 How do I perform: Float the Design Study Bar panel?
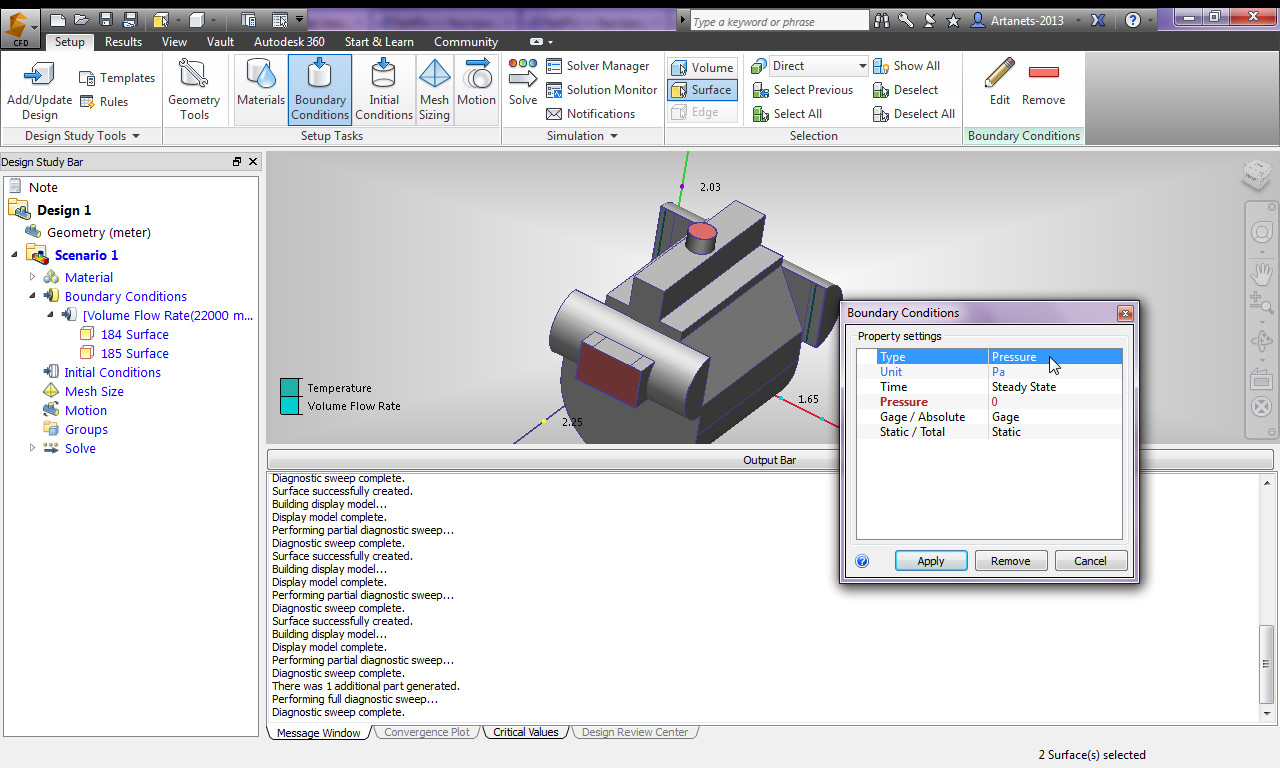(237, 162)
